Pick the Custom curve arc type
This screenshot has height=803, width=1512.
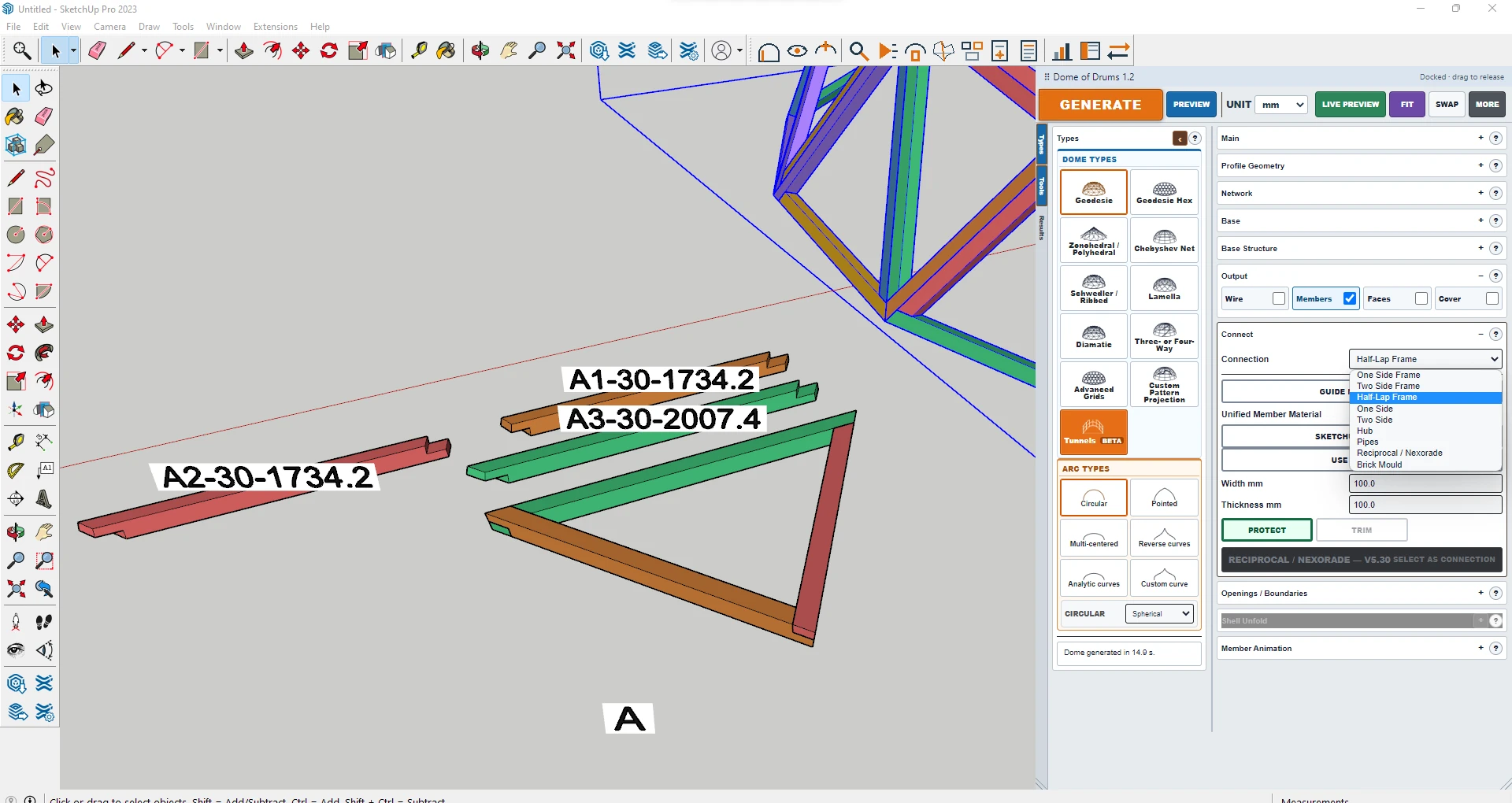1164,577
